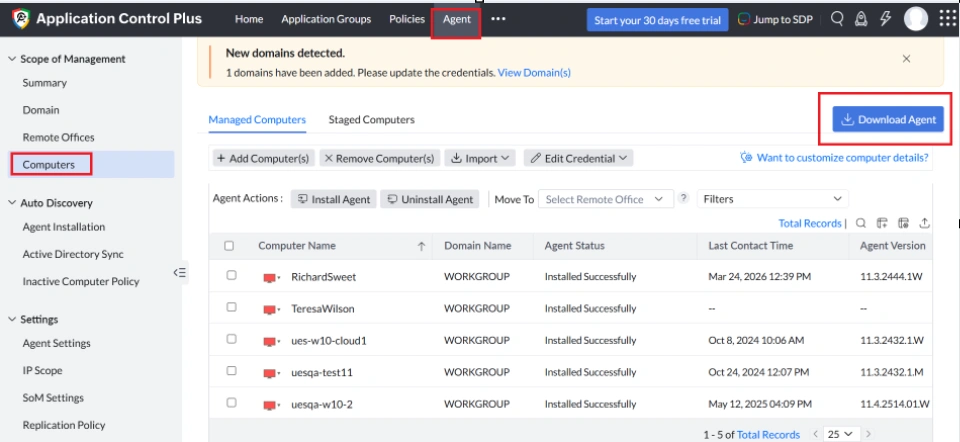Click the ues-w10-cloud1 computer icon
Screen dimensions: 960x442
[x=269, y=342]
